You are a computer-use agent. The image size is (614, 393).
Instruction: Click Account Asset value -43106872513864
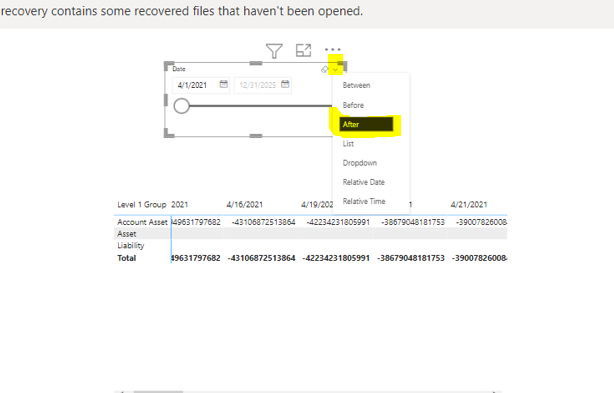264,222
